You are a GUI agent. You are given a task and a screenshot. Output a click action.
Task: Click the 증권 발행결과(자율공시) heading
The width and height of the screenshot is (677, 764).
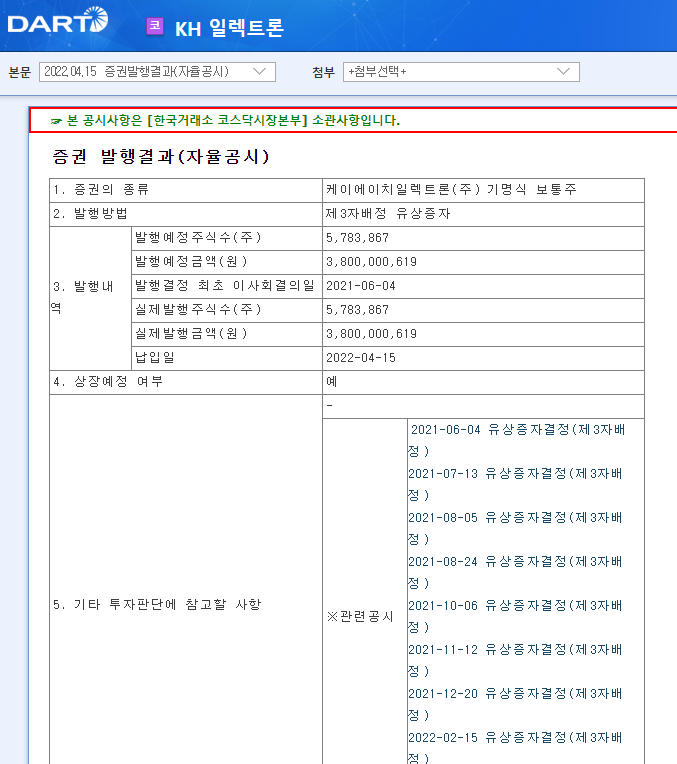161,156
